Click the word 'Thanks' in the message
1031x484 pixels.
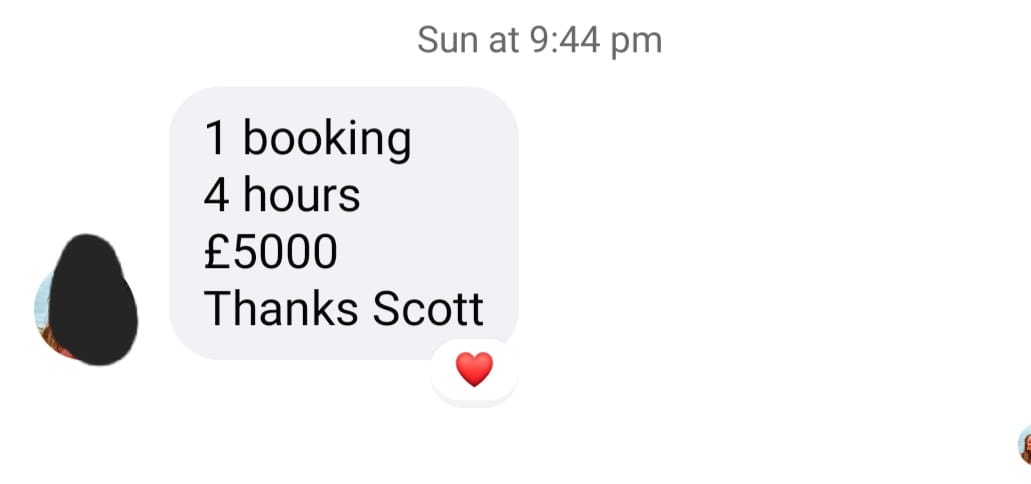(x=281, y=309)
